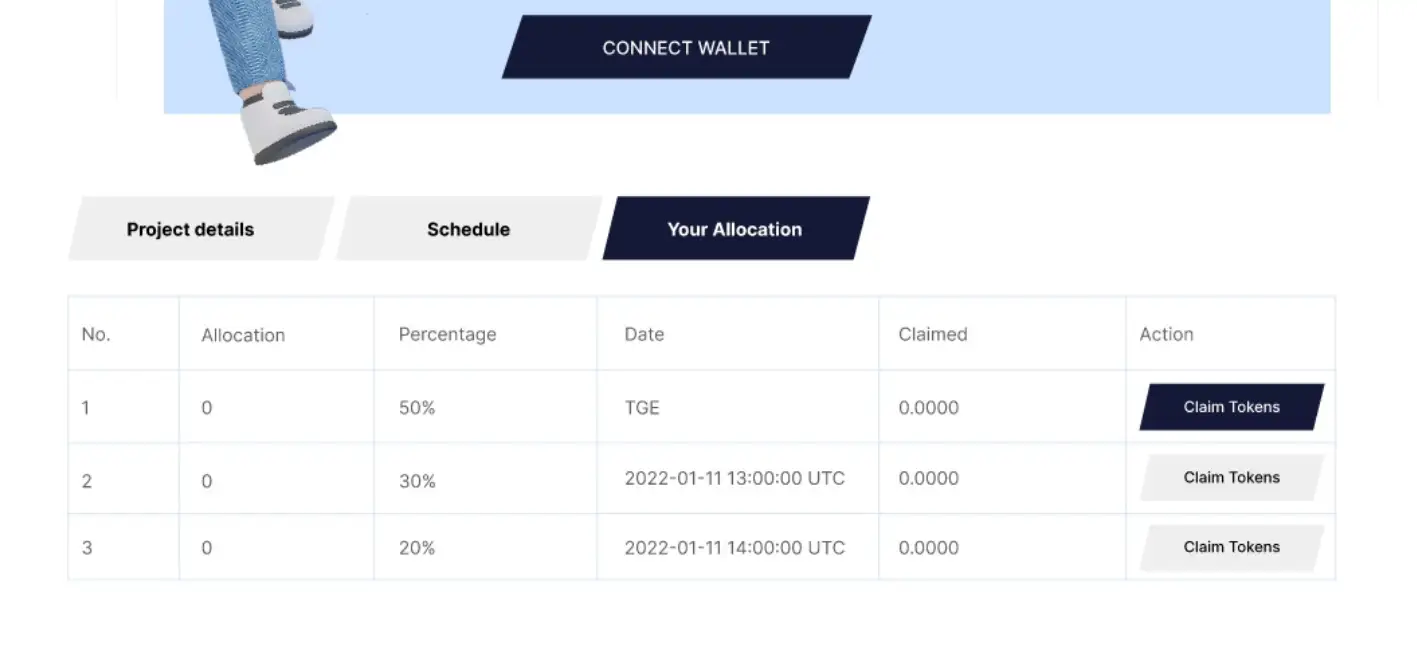Open the Schedule tab

click(468, 229)
